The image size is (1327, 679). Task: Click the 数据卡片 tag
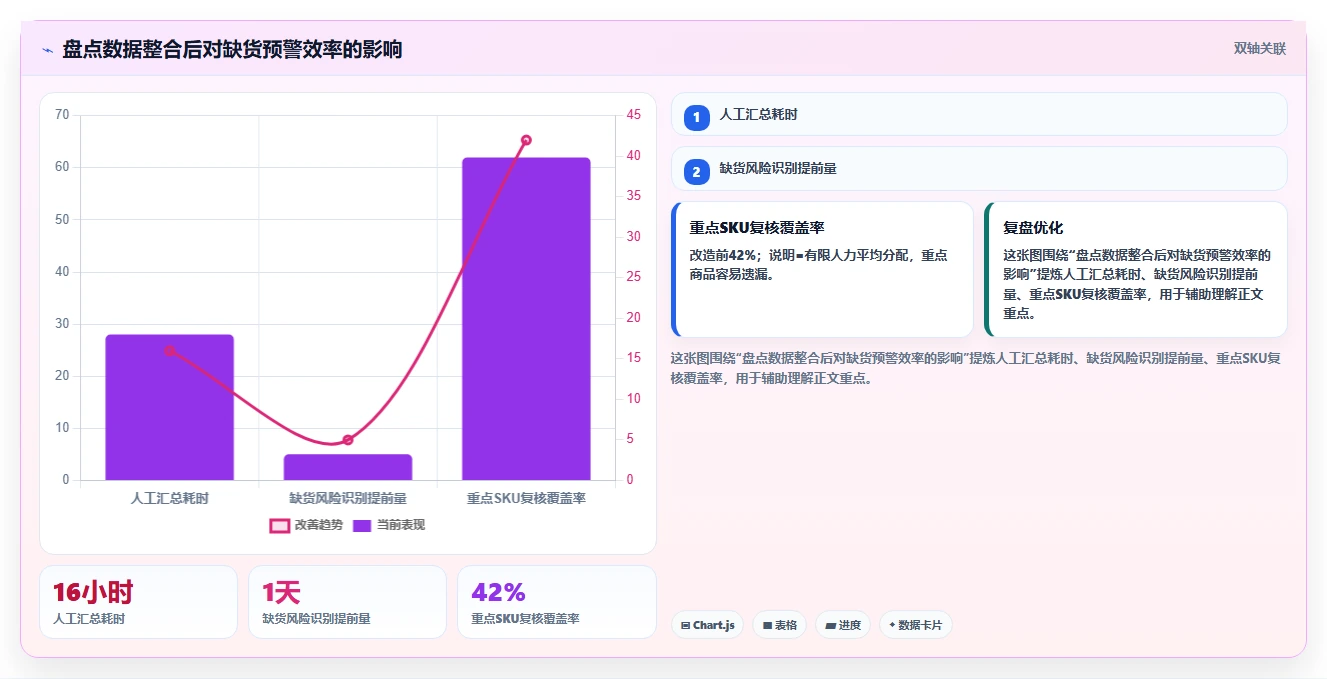tap(915, 625)
